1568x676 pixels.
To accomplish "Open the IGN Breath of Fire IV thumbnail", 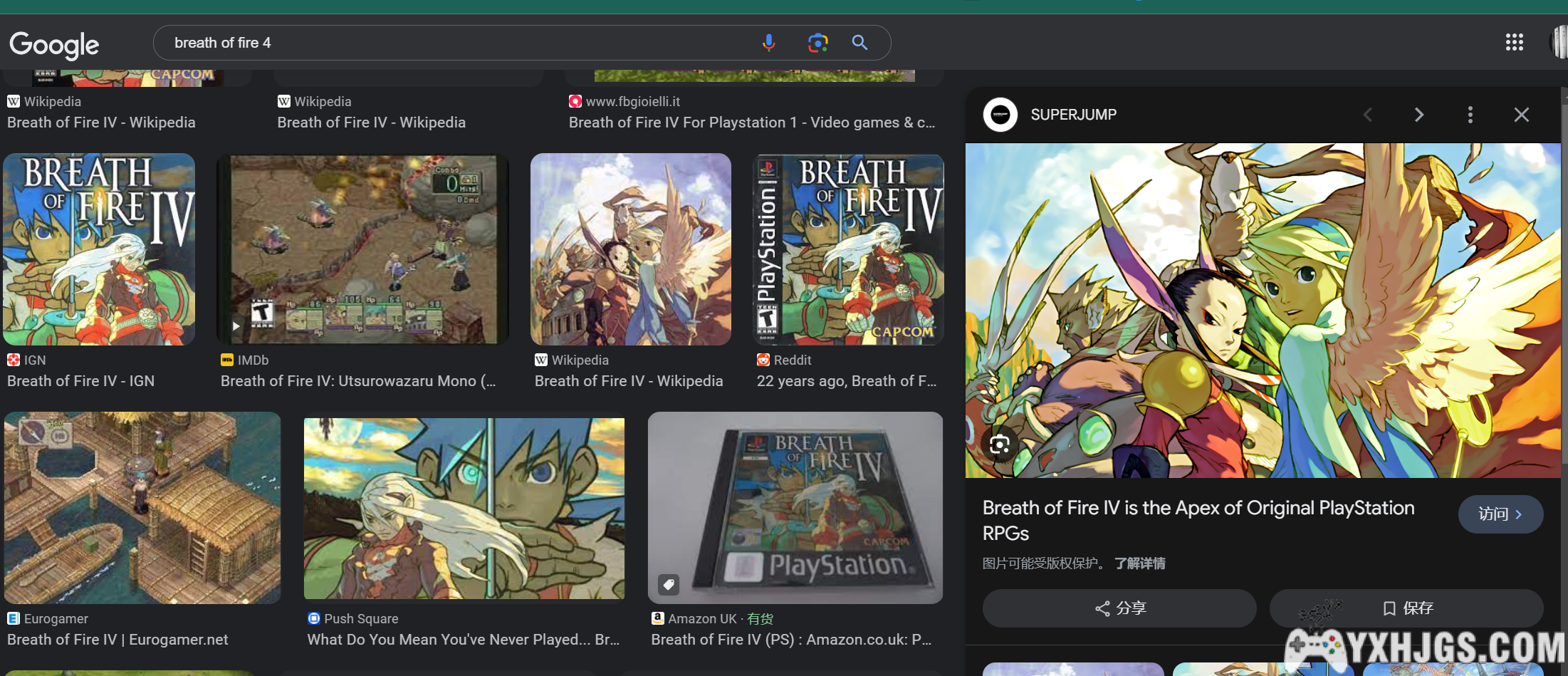I will pyautogui.click(x=99, y=249).
